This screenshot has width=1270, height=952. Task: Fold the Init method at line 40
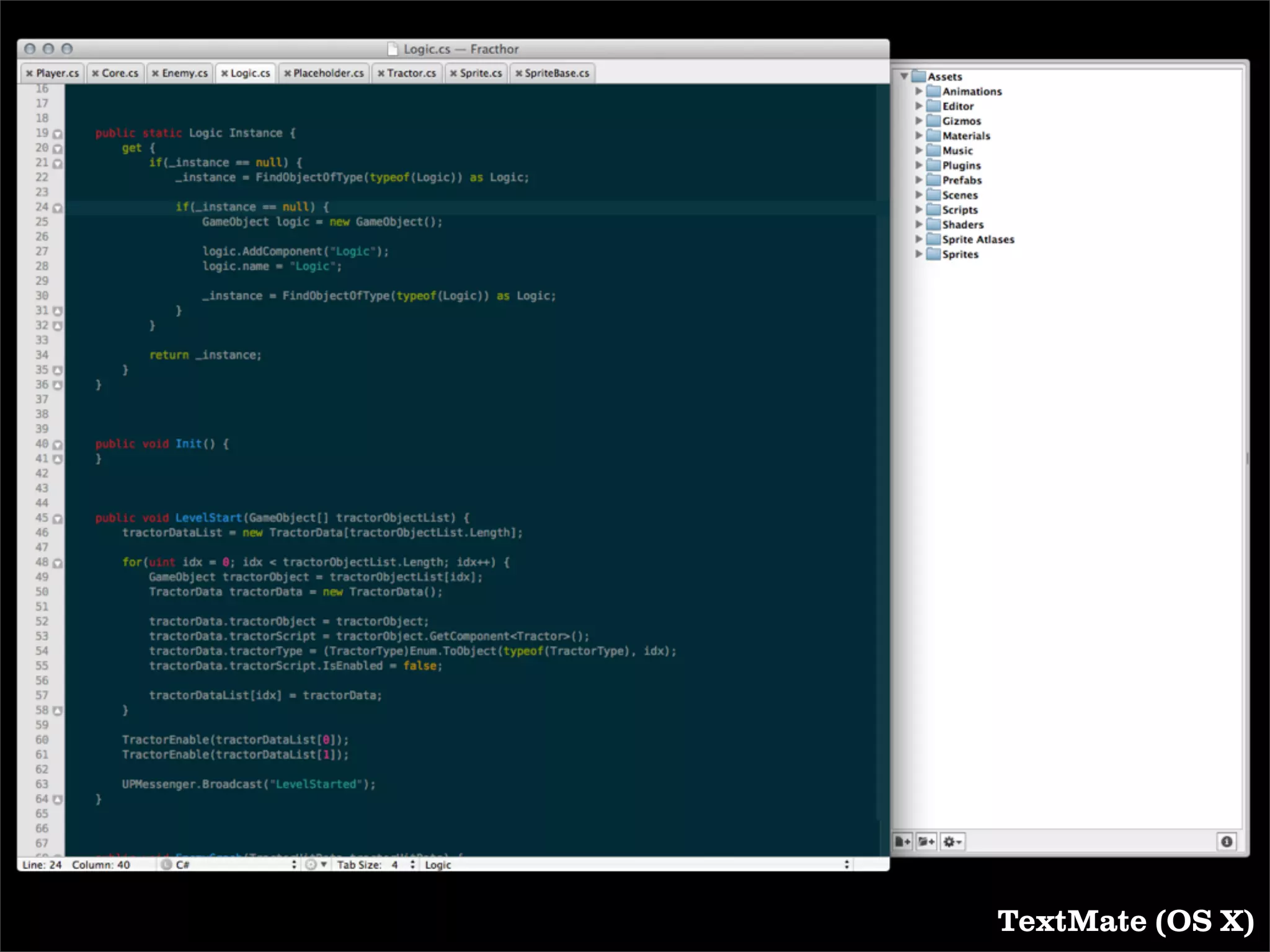click(x=58, y=445)
